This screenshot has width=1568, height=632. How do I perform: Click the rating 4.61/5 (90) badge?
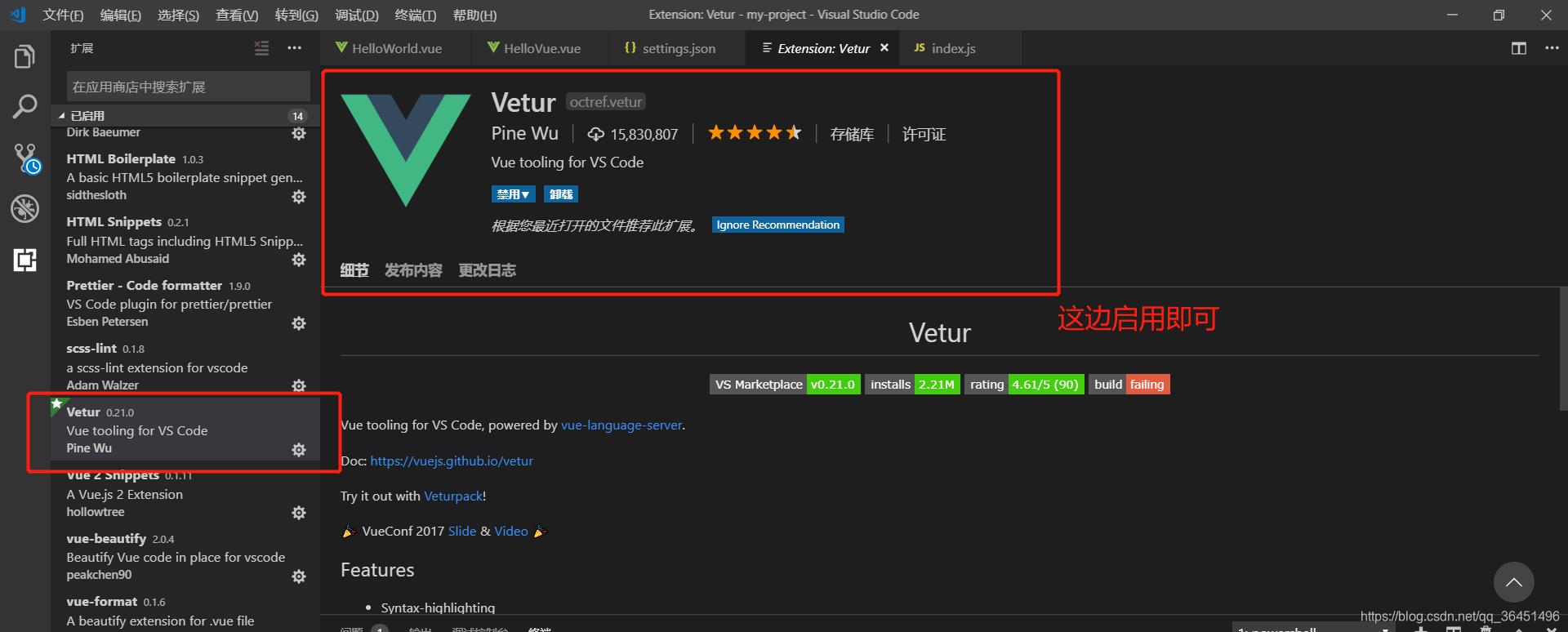tap(1024, 385)
